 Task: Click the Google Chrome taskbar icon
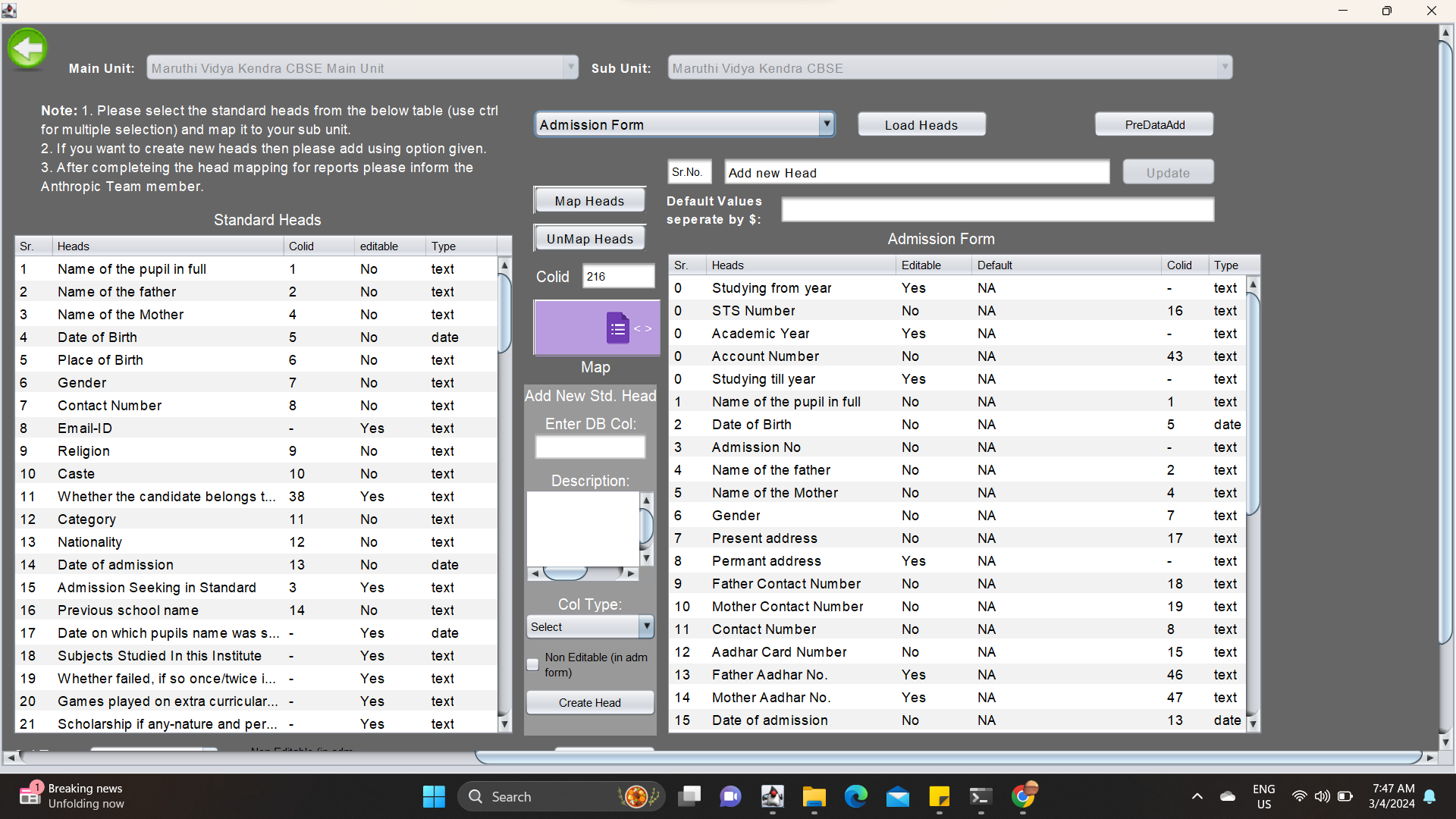1023,797
